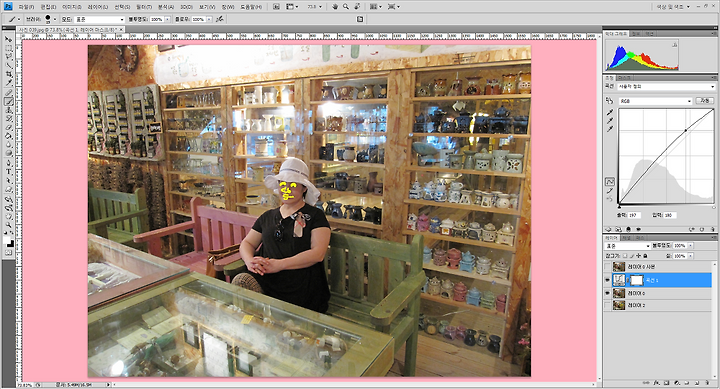Select the Rectangular Marquee tool
The image size is (720, 389).
9,47
